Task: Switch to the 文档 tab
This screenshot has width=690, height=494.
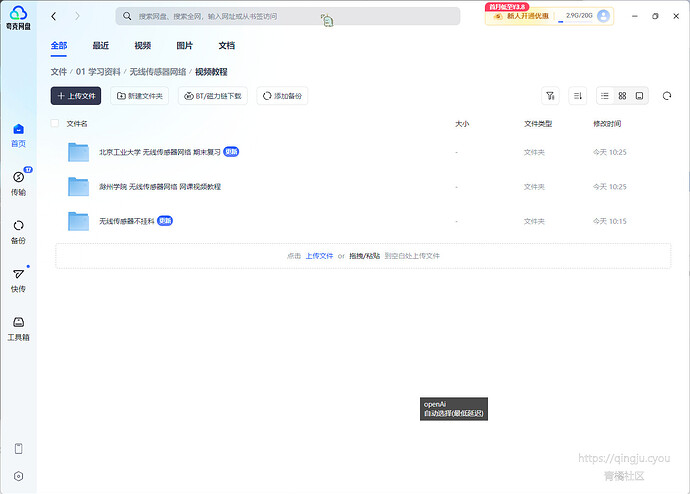Action: tap(227, 45)
